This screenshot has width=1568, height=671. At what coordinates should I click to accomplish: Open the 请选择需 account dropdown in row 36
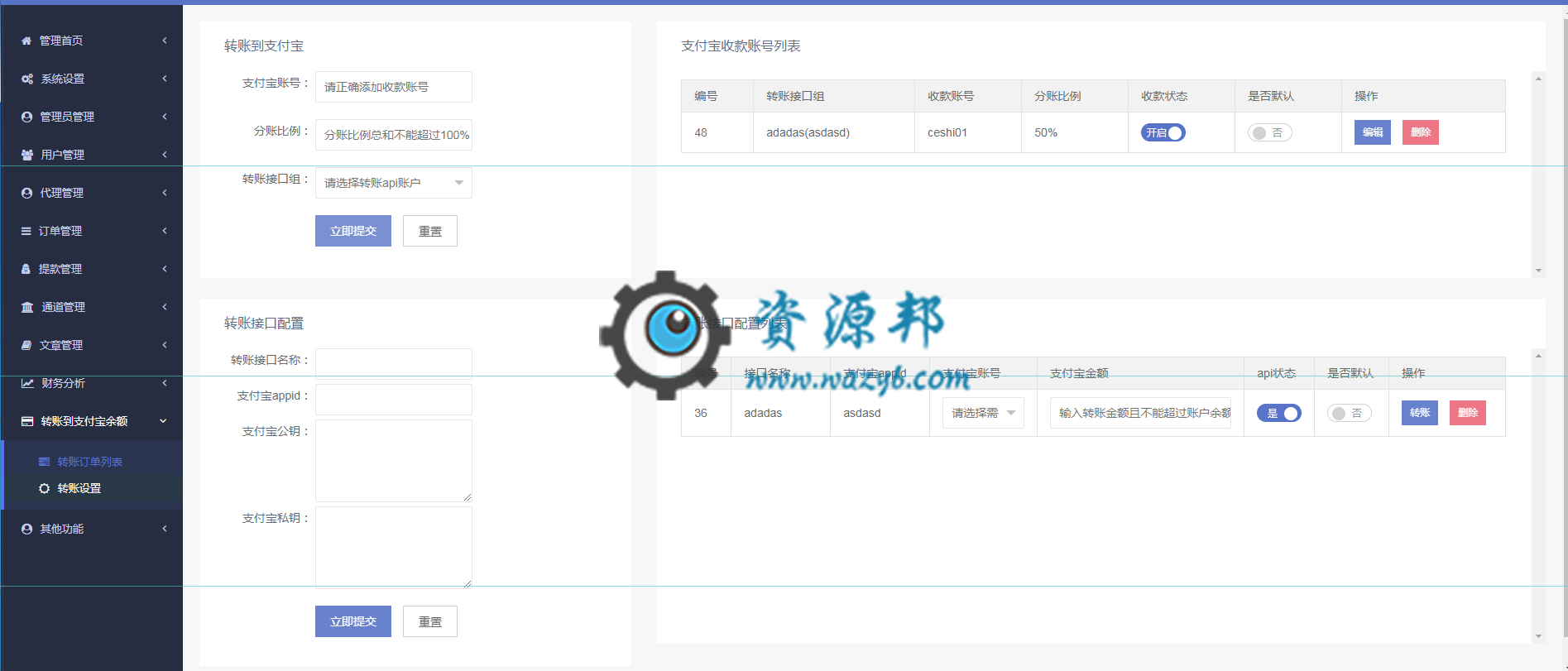click(x=984, y=413)
